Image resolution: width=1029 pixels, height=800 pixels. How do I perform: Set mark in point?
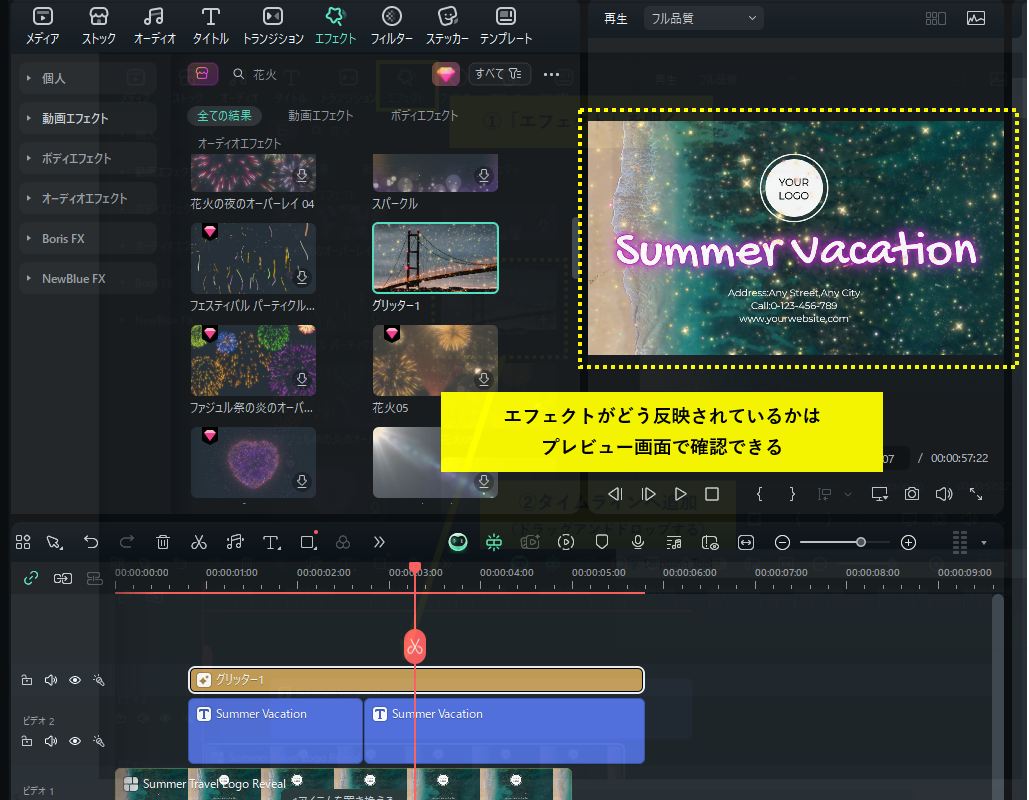click(759, 494)
